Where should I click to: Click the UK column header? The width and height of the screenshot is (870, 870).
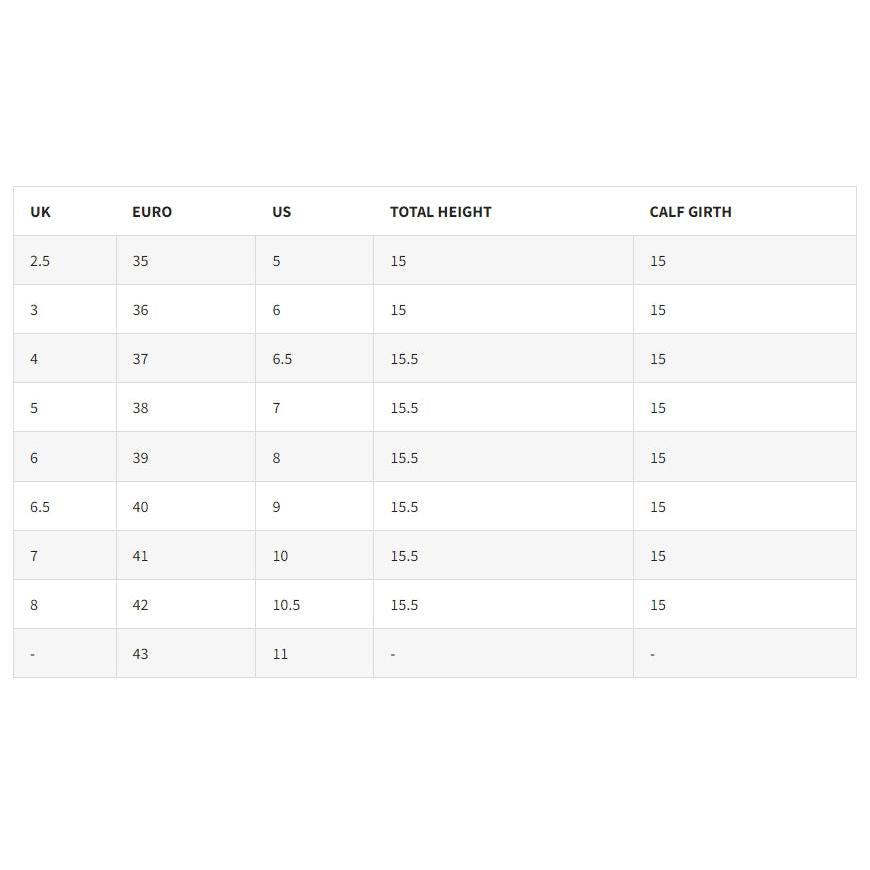[x=41, y=212]
